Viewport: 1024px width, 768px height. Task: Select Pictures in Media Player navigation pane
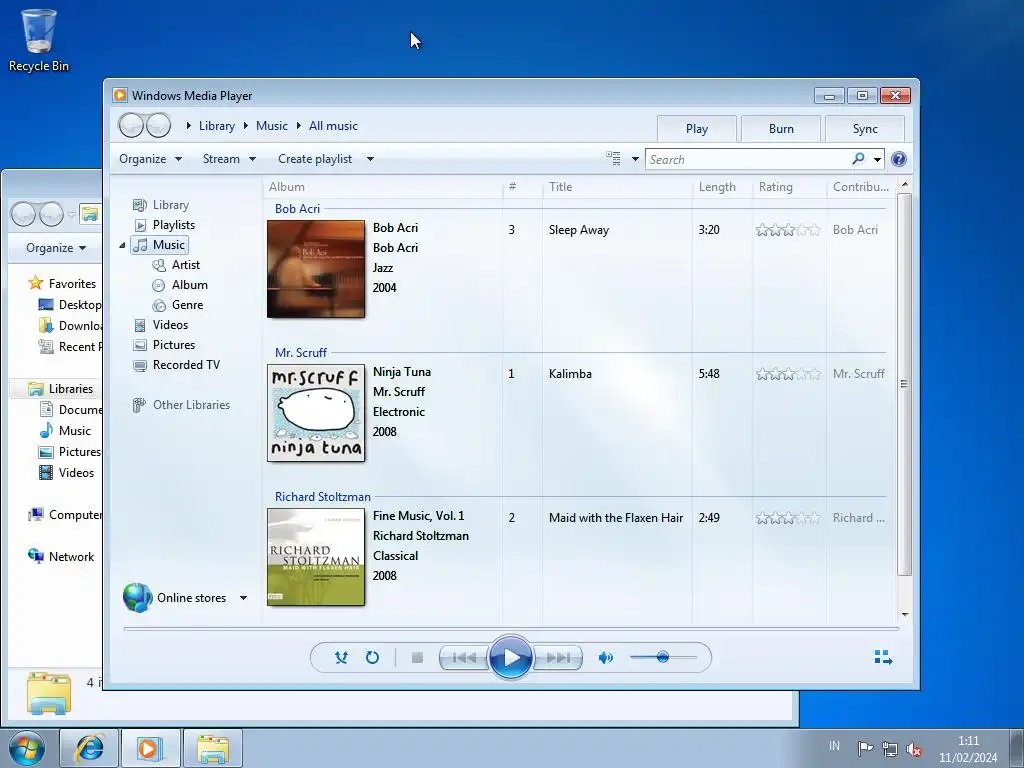click(174, 345)
